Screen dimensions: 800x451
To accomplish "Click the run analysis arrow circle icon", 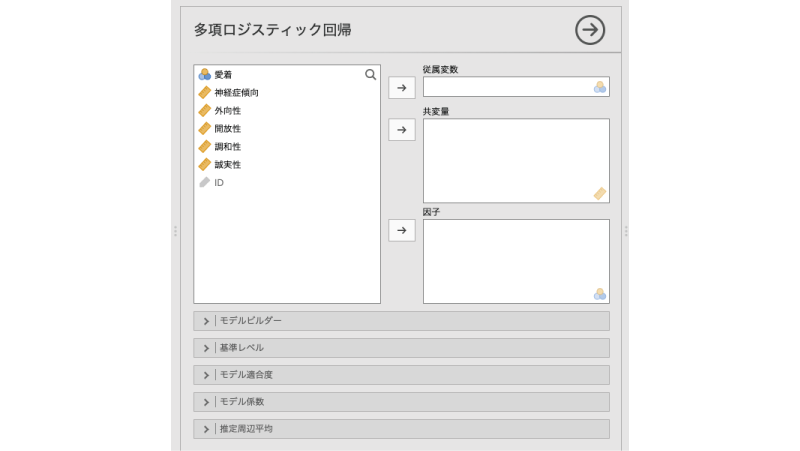I will 590,30.
